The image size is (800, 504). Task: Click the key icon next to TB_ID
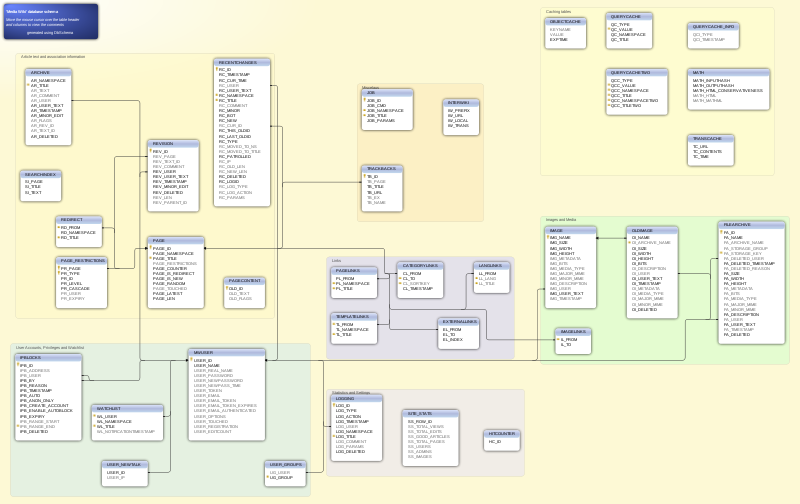[365, 177]
